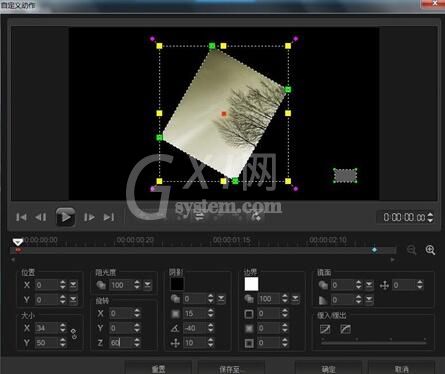The width and height of the screenshot is (445, 374).
Task: Click the shadow direction angle icon
Action: (x=175, y=328)
